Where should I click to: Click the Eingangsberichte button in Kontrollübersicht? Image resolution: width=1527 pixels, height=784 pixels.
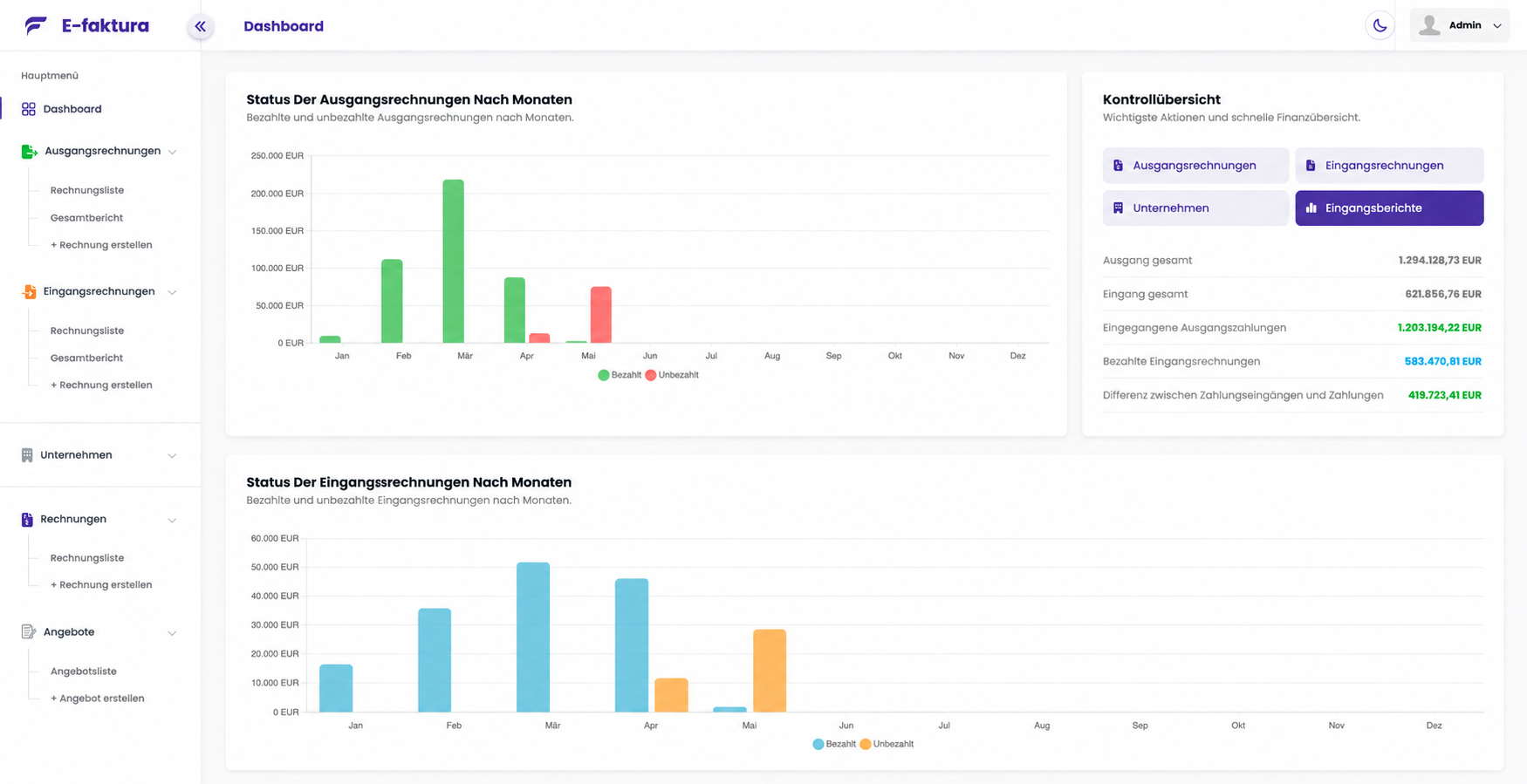point(1389,208)
